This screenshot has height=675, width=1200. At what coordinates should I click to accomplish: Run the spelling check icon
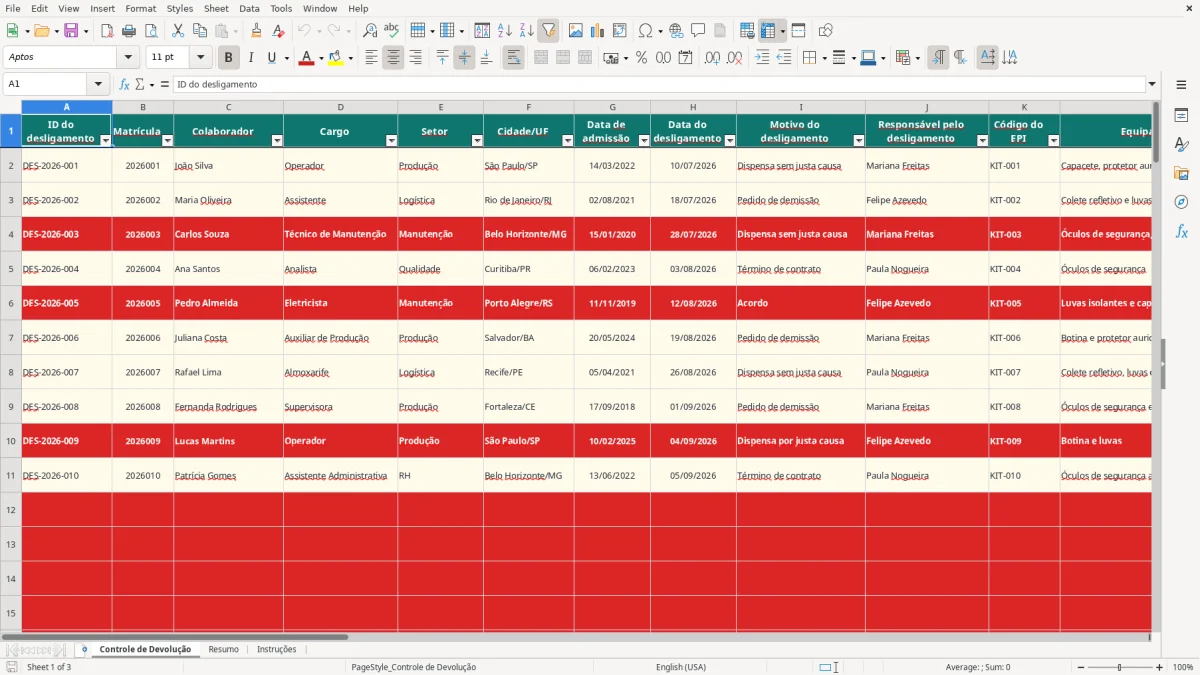tap(392, 31)
